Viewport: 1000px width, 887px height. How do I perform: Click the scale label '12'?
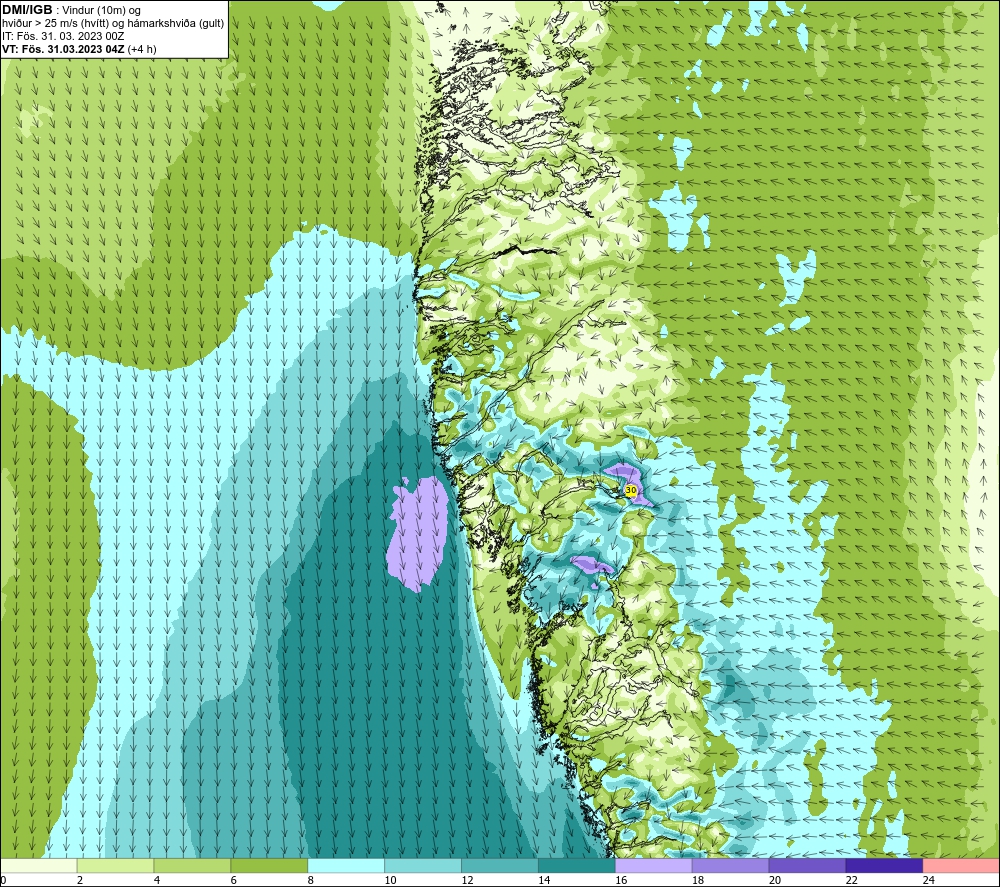(467, 880)
